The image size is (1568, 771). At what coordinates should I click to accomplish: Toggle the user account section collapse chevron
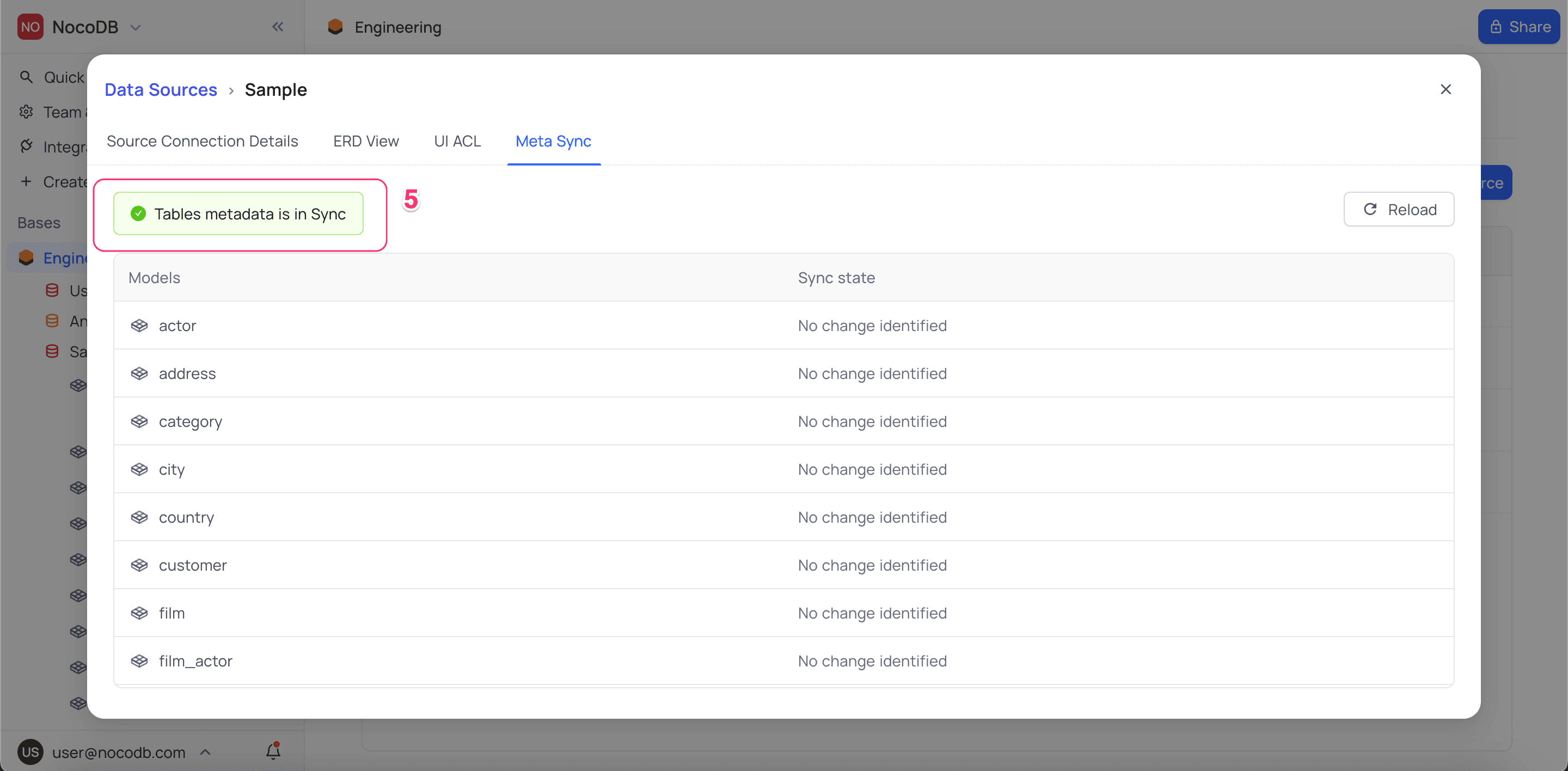pyautogui.click(x=205, y=751)
